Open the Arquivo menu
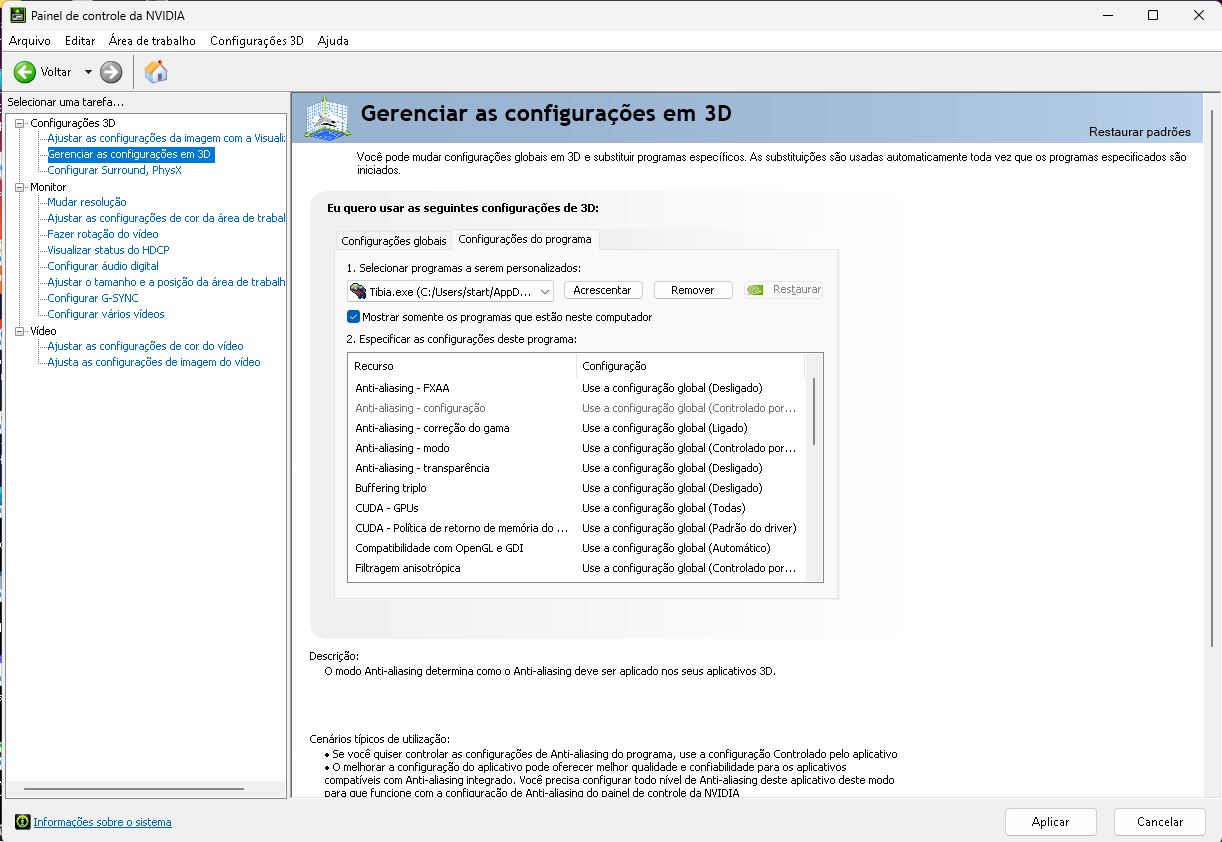This screenshot has width=1222, height=842. click(30, 41)
